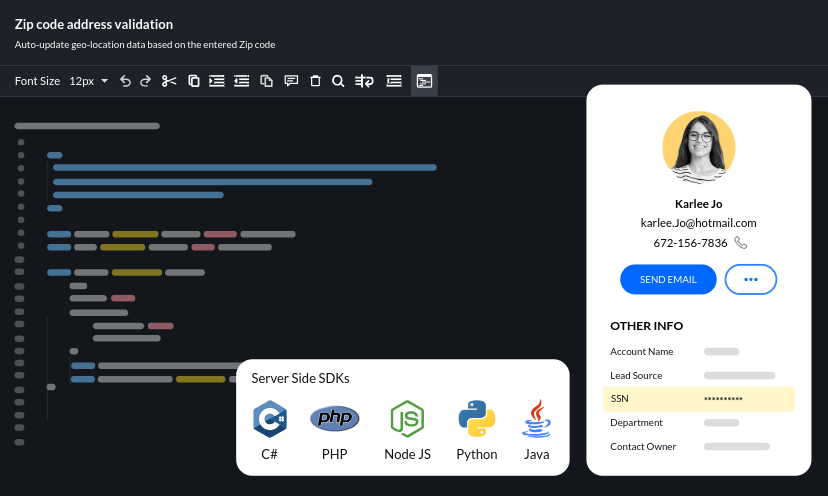Viewport: 828px width, 496px height.
Task: Click the Contact Owner label
Action: pos(643,446)
